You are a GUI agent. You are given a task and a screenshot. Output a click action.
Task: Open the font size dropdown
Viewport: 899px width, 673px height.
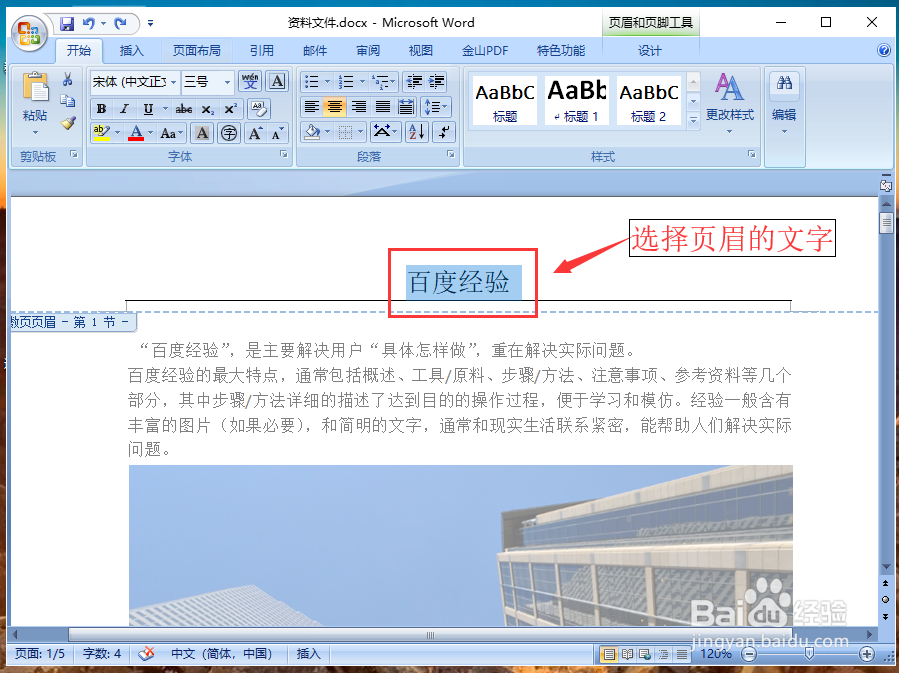[227, 82]
